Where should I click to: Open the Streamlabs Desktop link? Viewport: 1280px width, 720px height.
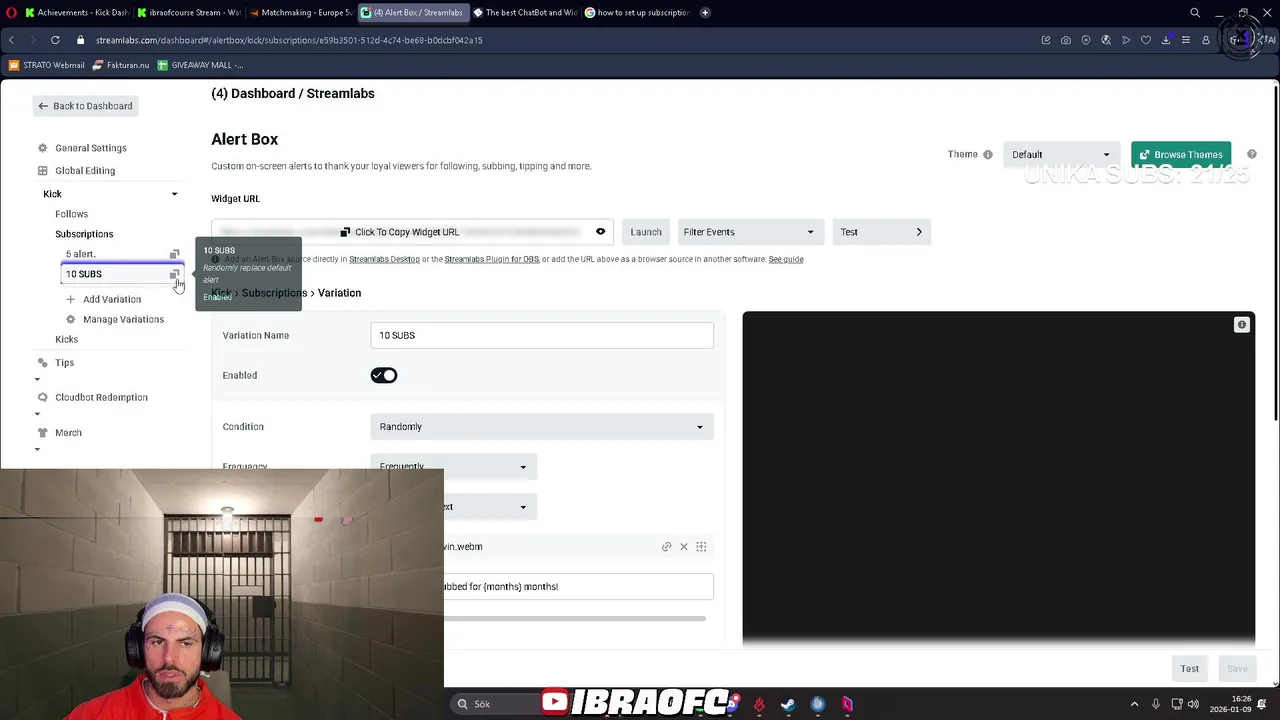pos(384,259)
